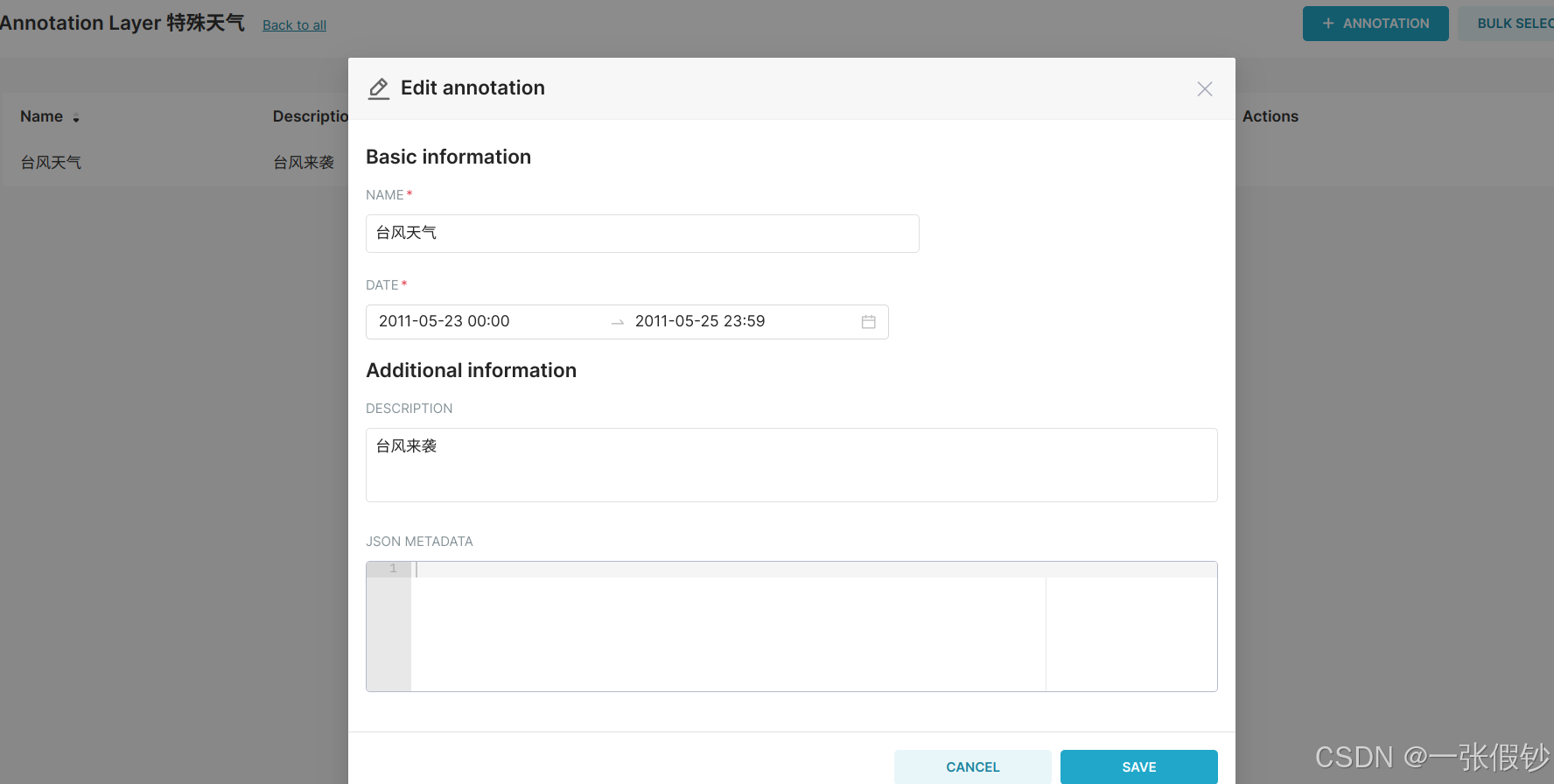Close the Edit annotation dialog

(1204, 89)
